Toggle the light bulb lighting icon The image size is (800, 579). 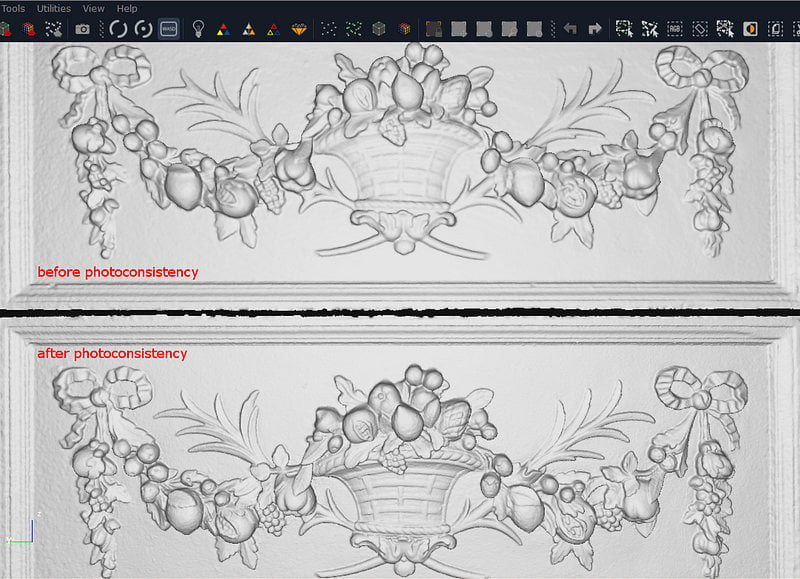click(x=198, y=29)
